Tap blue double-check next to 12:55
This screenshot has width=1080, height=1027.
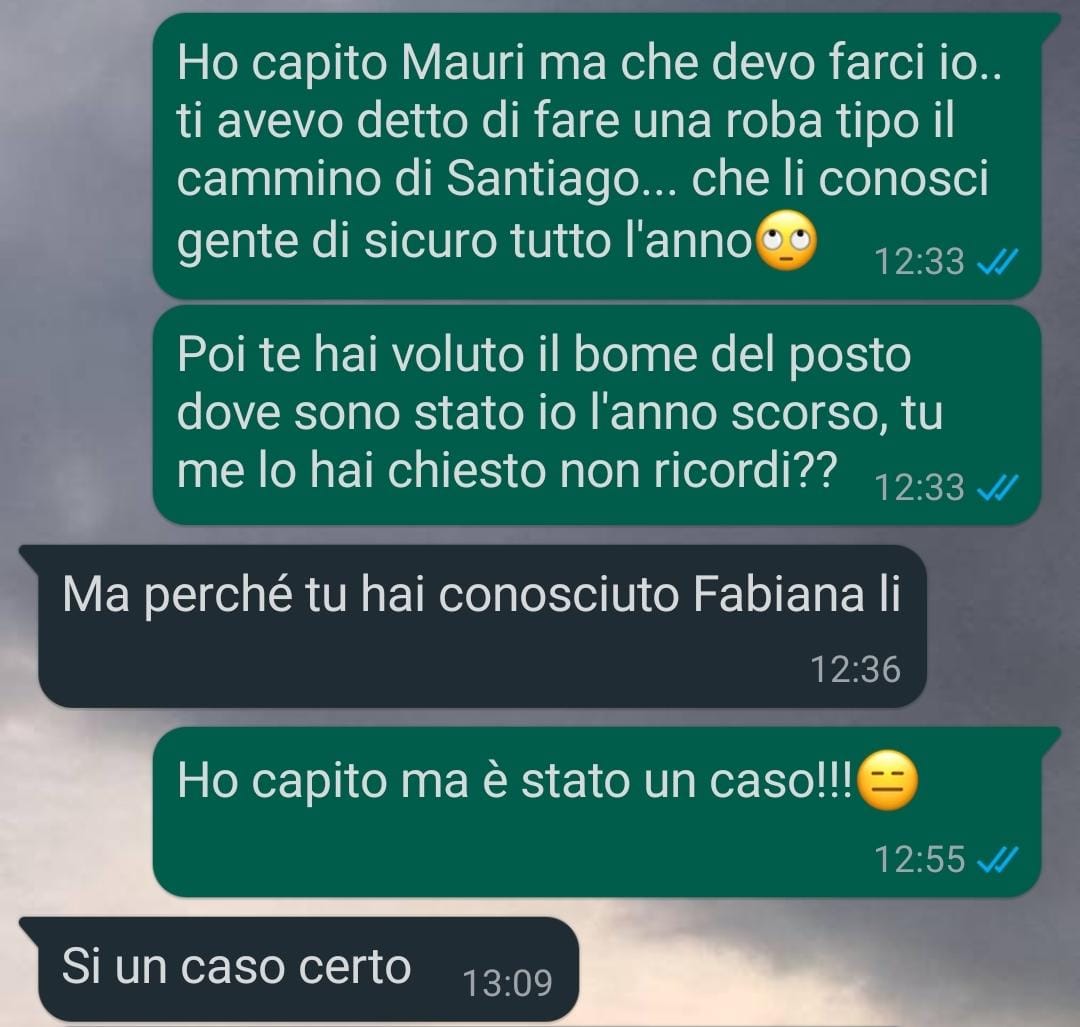pyautogui.click(x=998, y=860)
